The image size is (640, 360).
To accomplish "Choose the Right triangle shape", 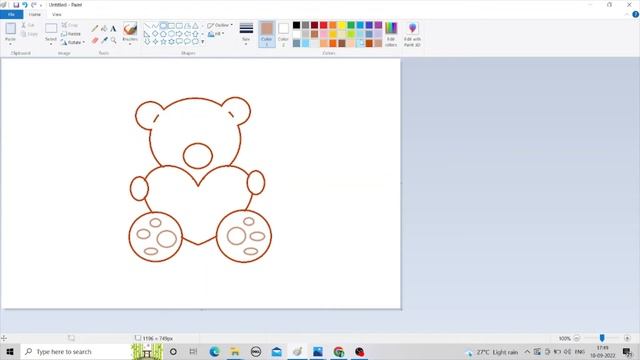I will click(x=147, y=34).
